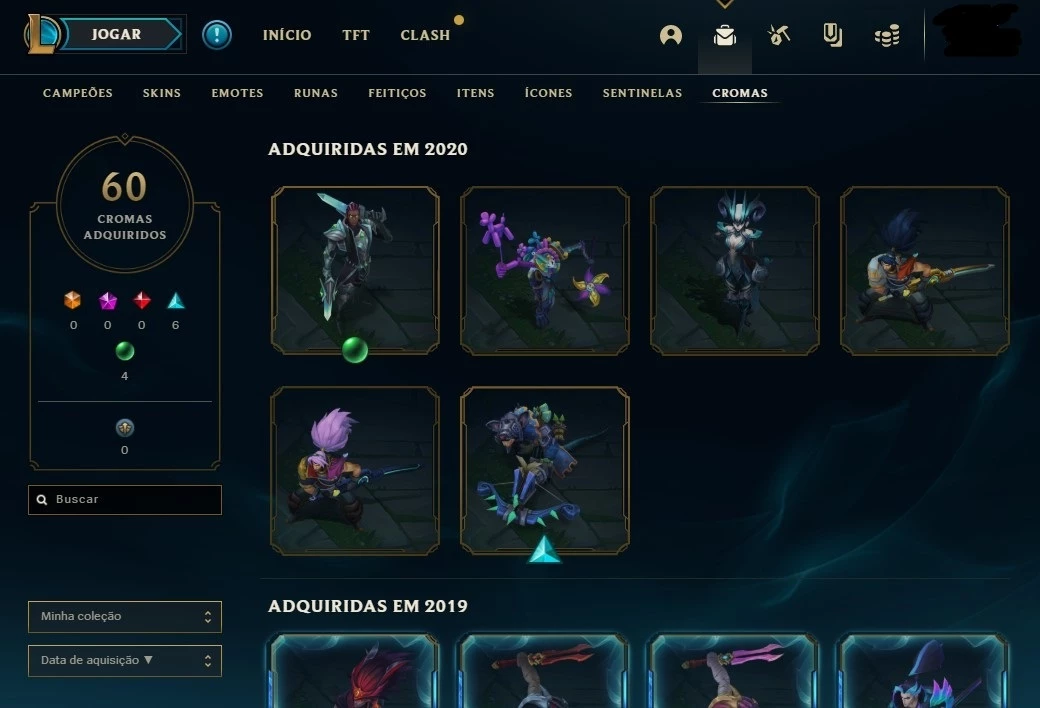Expand the Minha coleção dropdown

[125, 616]
